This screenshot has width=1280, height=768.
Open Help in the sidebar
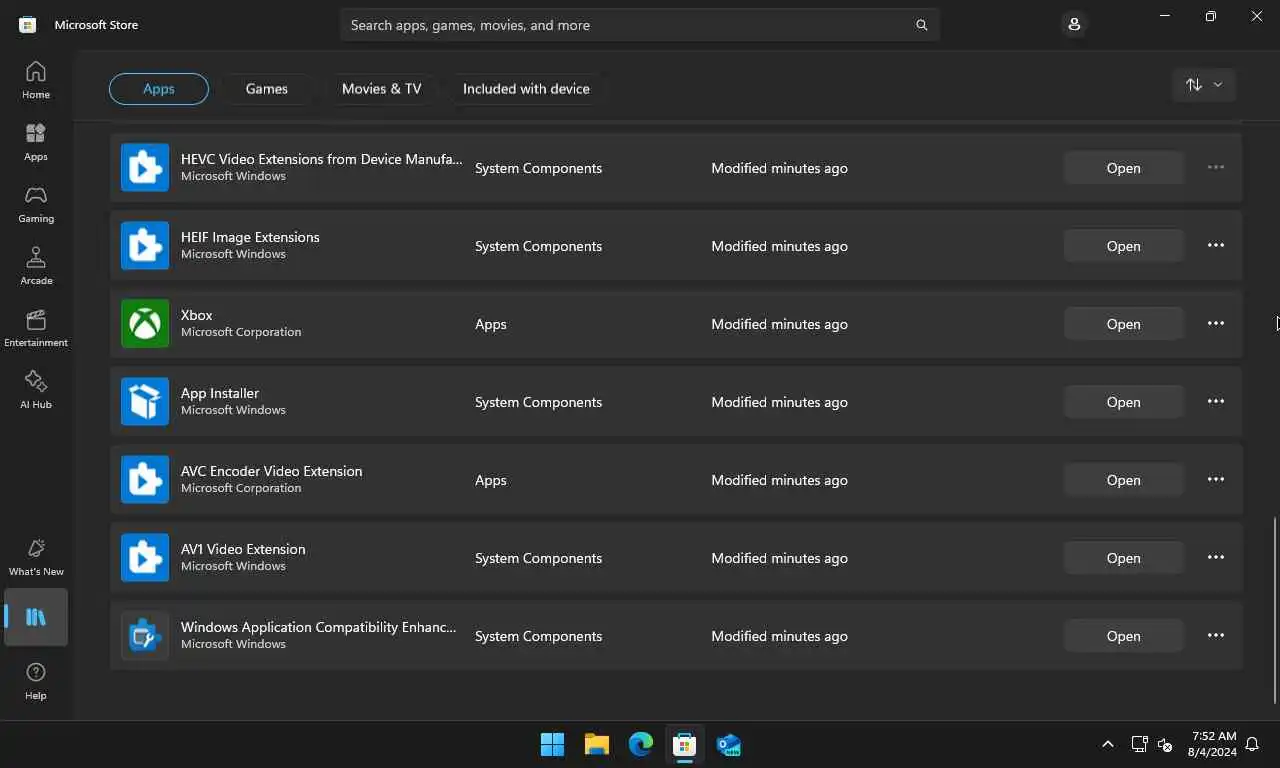[x=36, y=681]
